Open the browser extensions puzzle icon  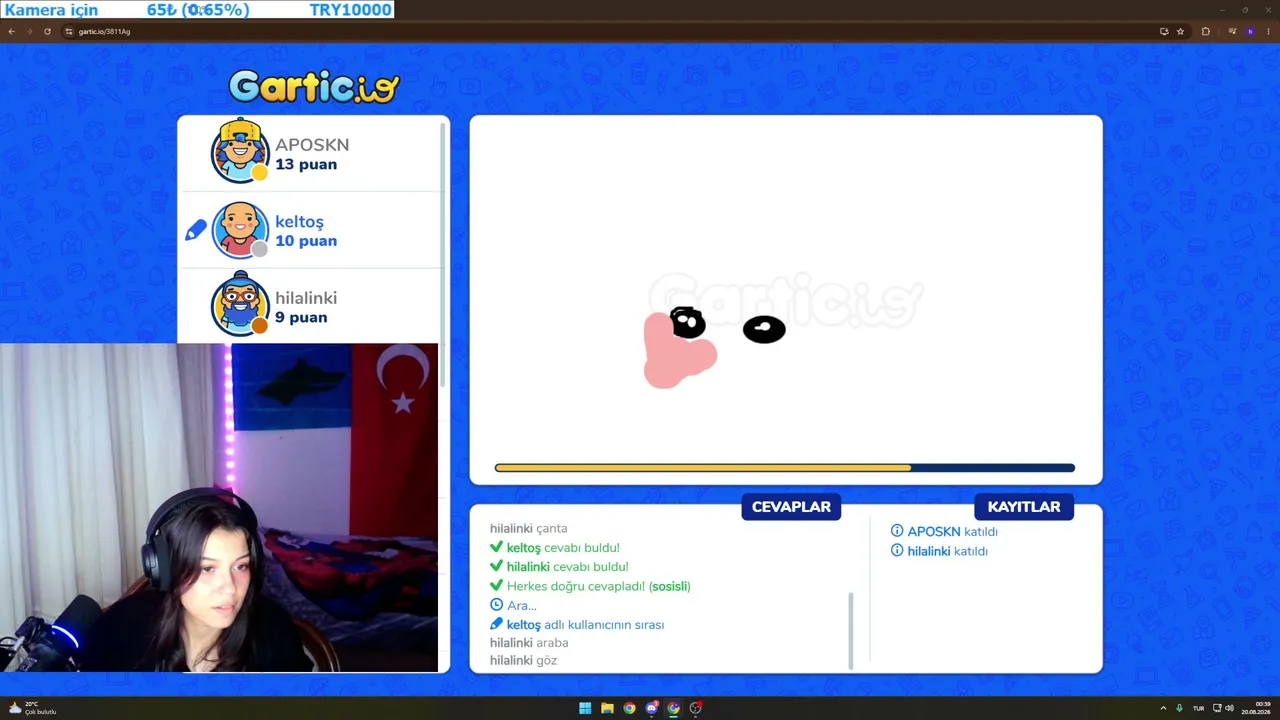[x=1205, y=31]
